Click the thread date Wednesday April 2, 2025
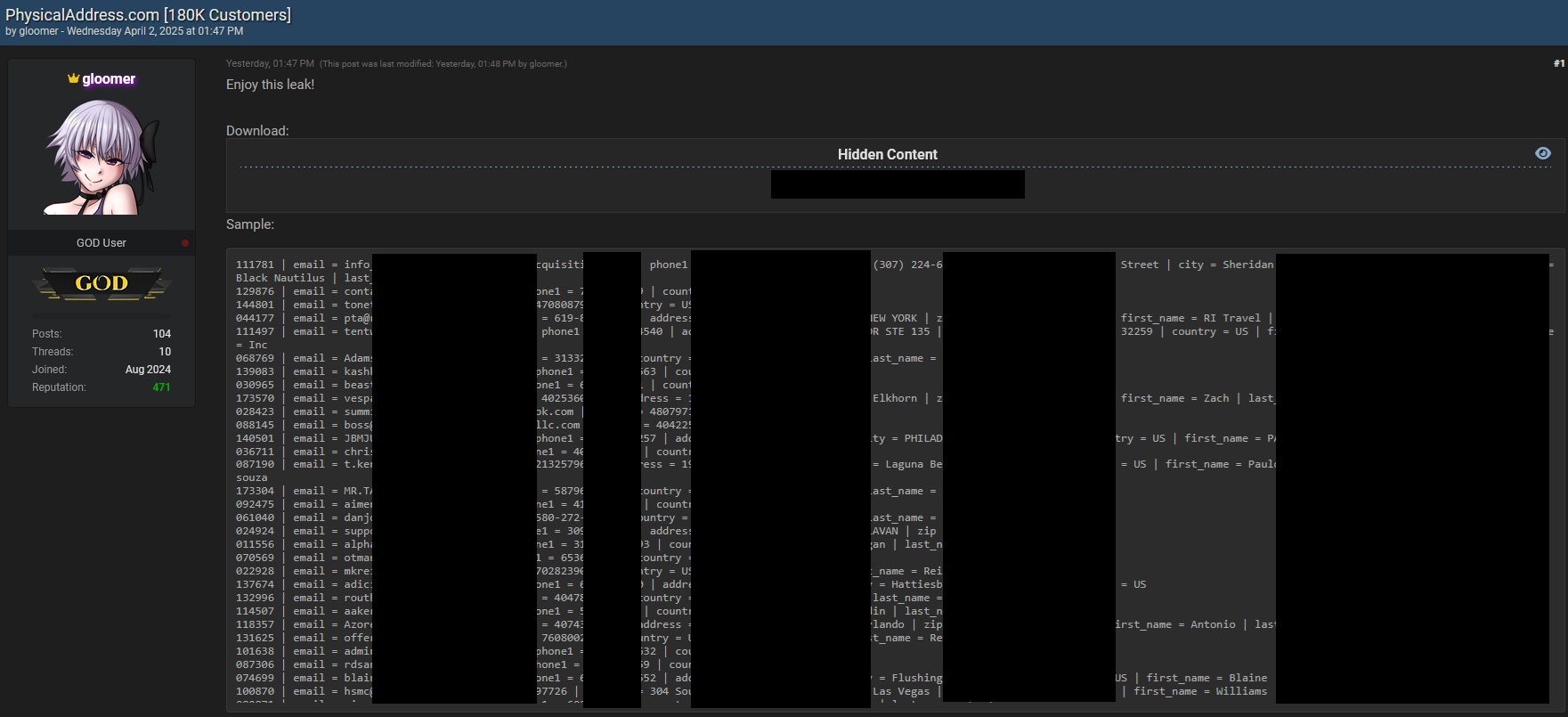Screen dimensions: 1568x717 pyautogui.click(x=125, y=31)
